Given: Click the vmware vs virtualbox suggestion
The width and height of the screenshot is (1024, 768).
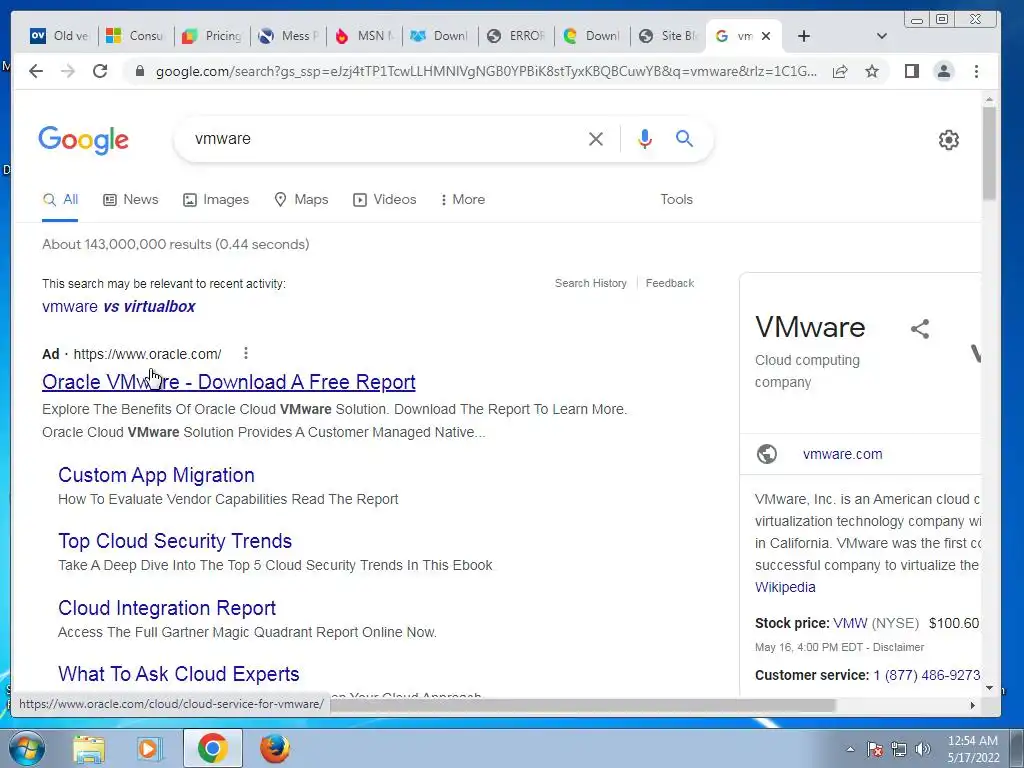Looking at the screenshot, I should pos(119,306).
